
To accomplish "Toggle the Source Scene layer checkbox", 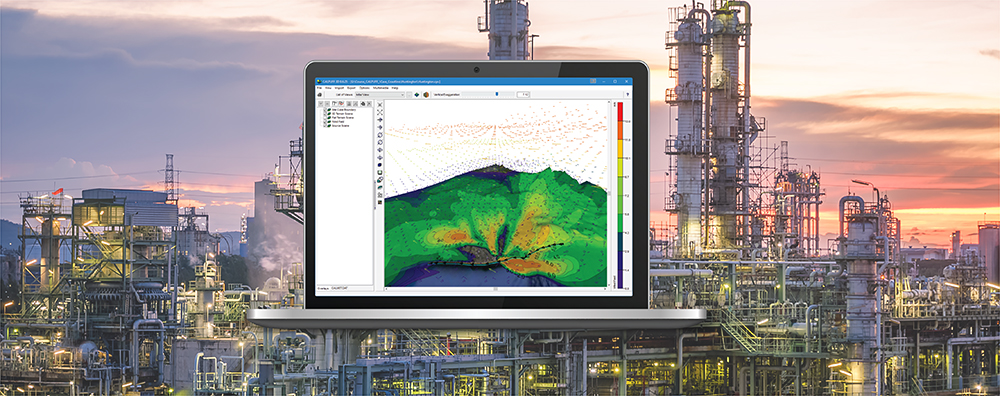I will [x=325, y=126].
